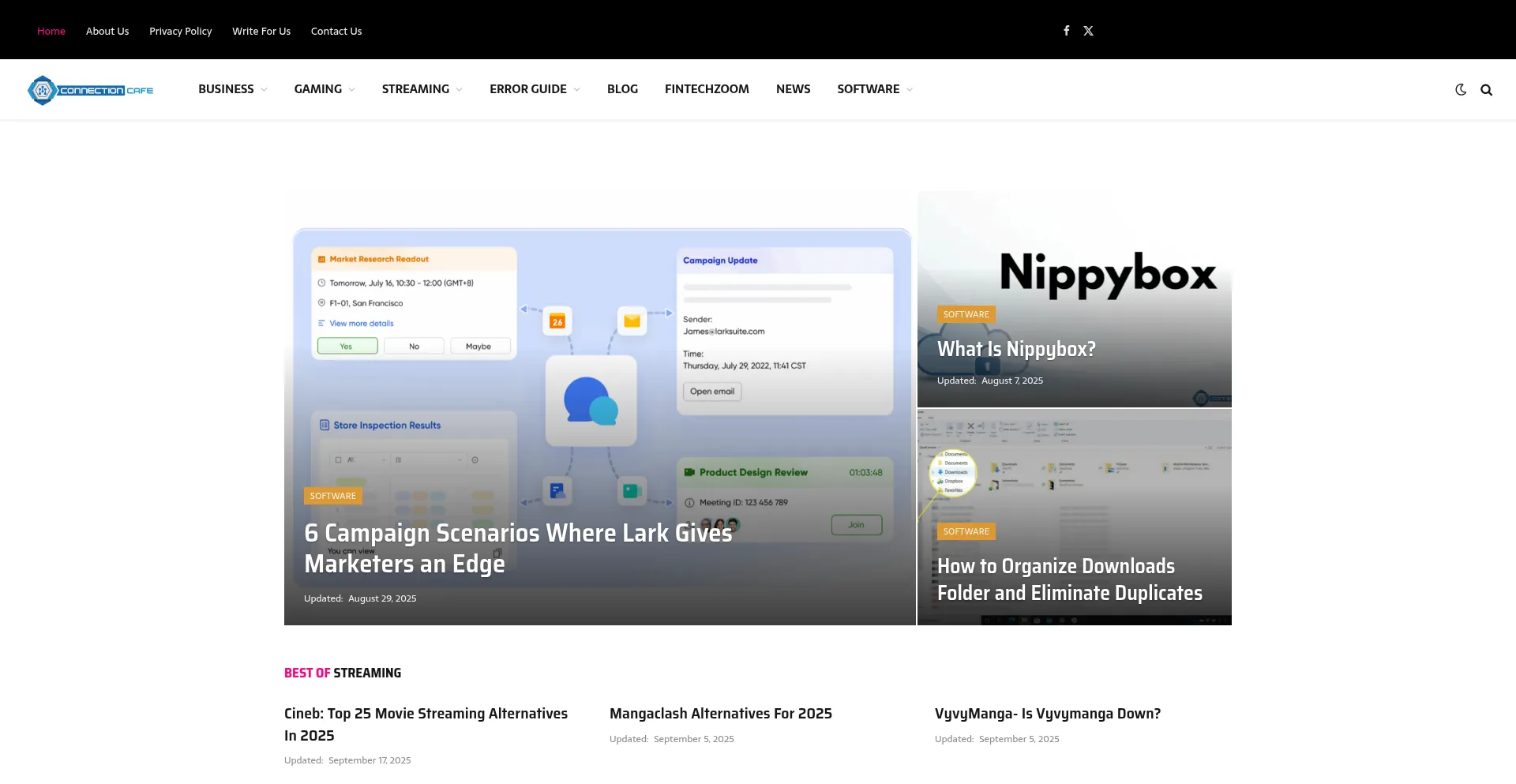1516x784 pixels.
Task: Click the Contact Us link
Action: coord(336,32)
